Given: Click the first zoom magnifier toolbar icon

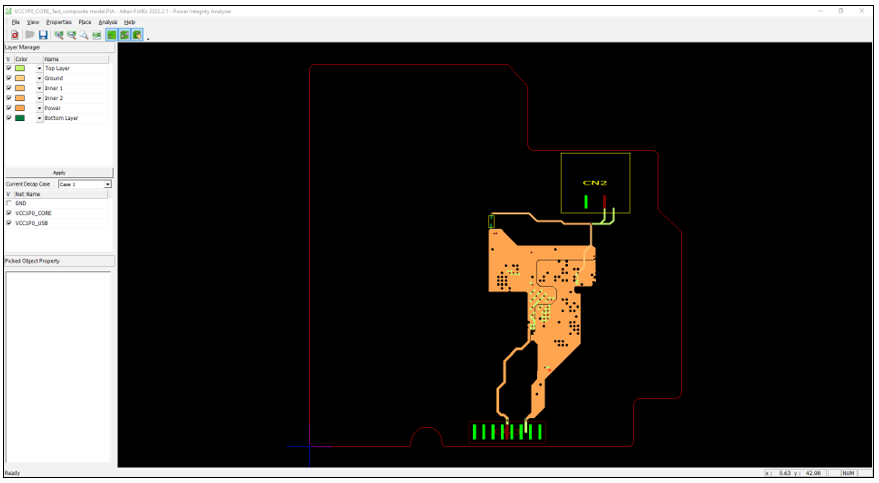Looking at the screenshot, I should pos(59,35).
